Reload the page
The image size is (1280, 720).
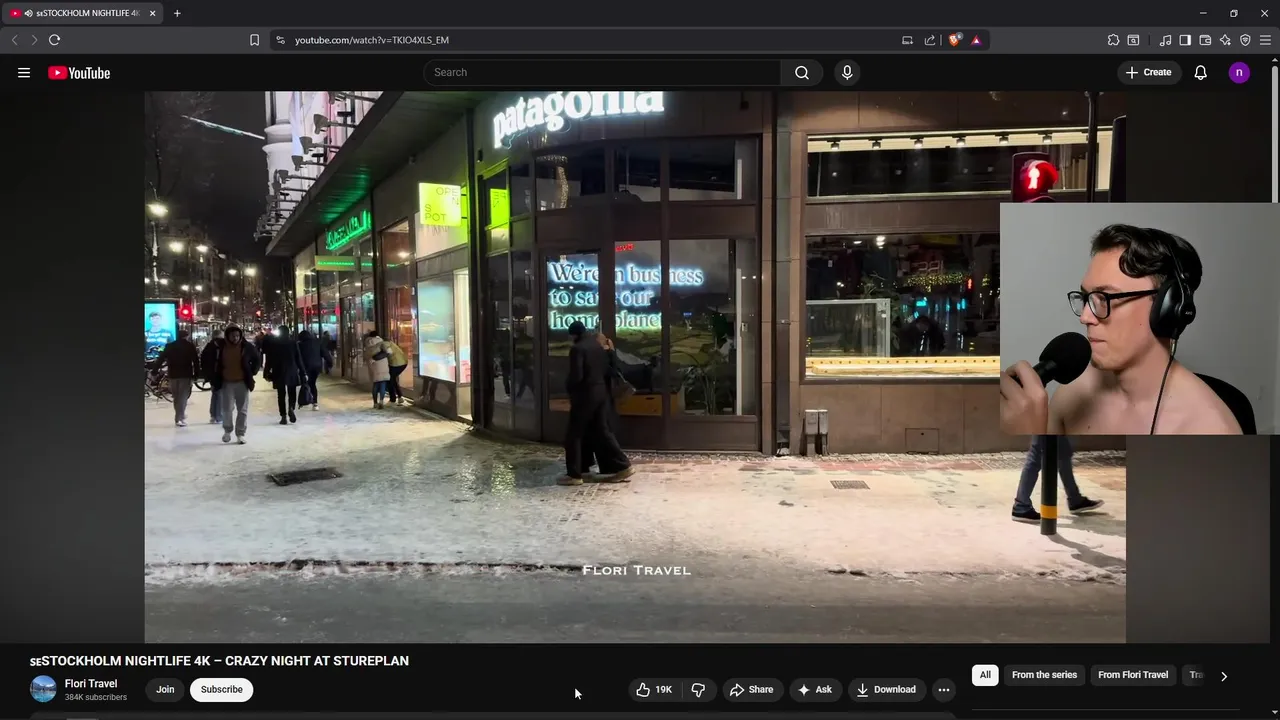pos(54,40)
